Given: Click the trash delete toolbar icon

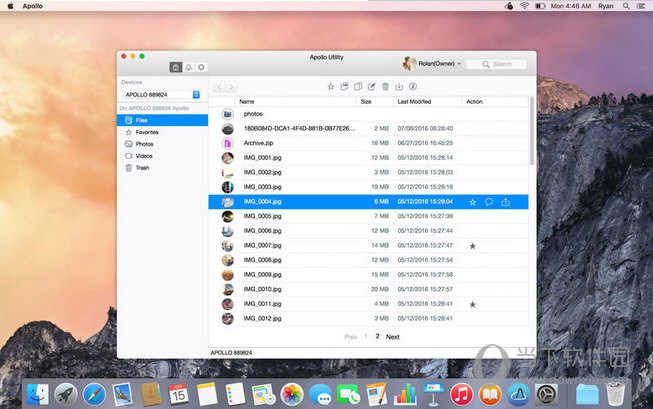Looking at the screenshot, I should click(386, 87).
